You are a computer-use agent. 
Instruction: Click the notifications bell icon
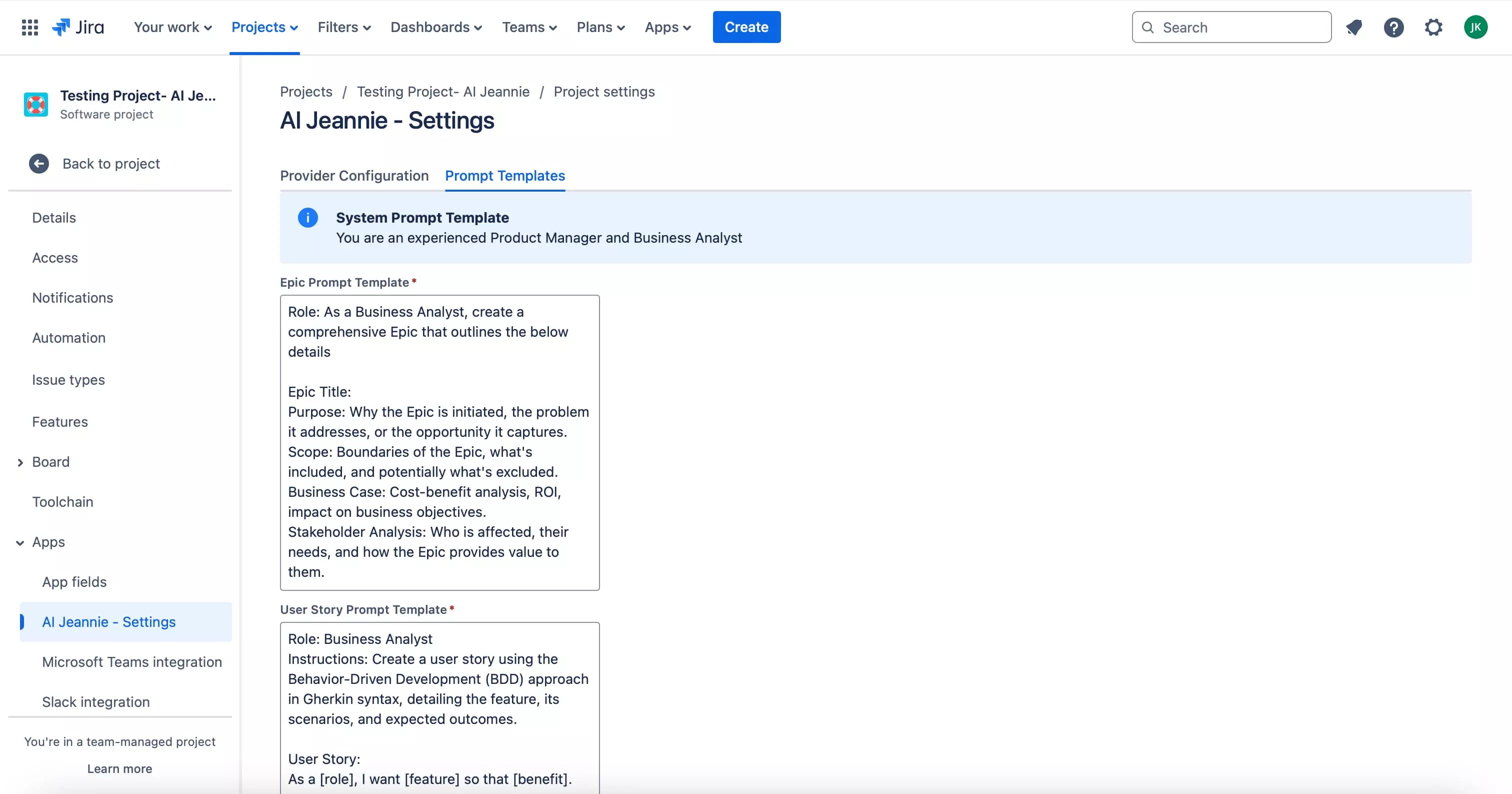tap(1353, 27)
